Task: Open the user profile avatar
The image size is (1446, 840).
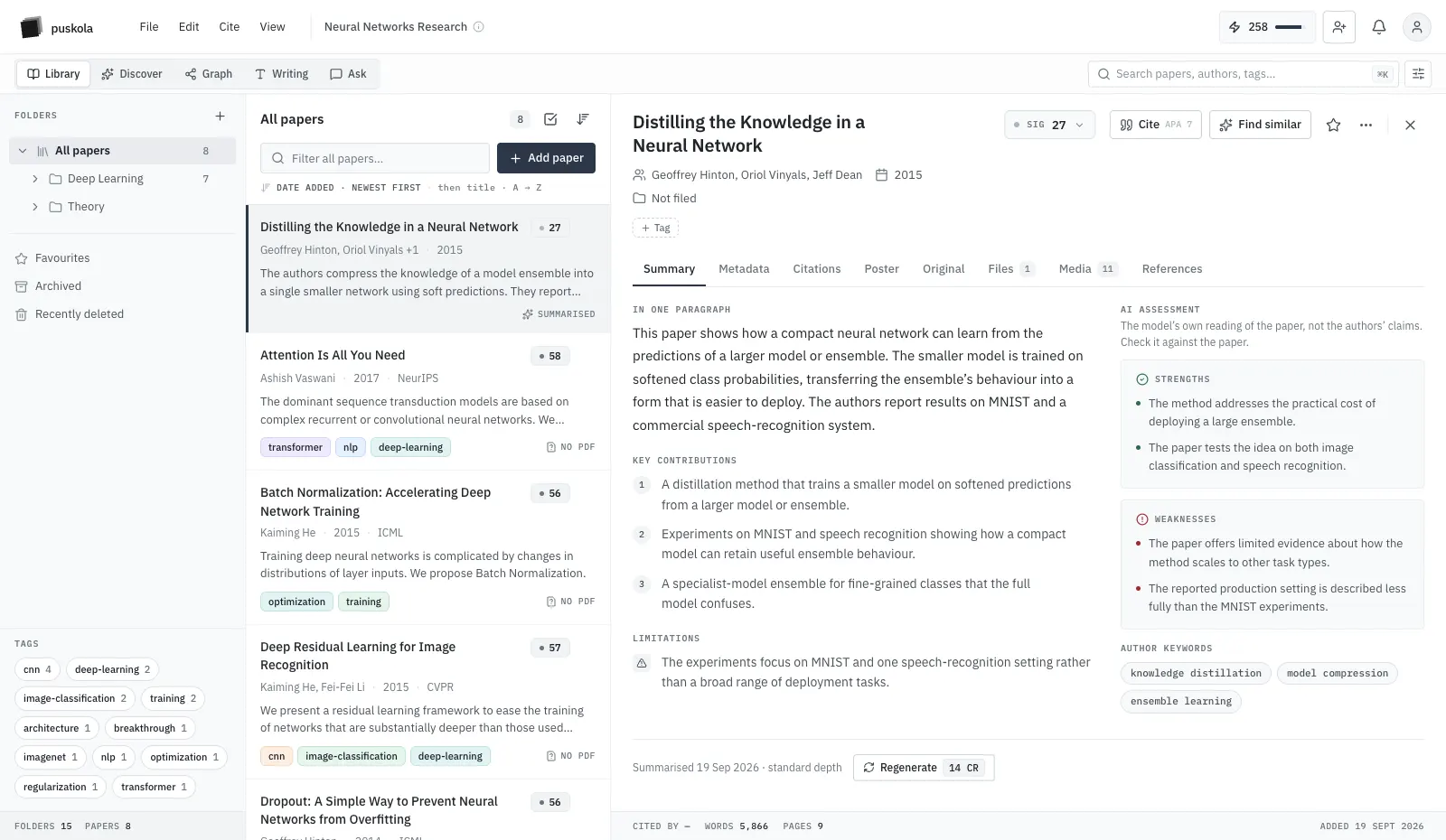Action: click(1417, 27)
